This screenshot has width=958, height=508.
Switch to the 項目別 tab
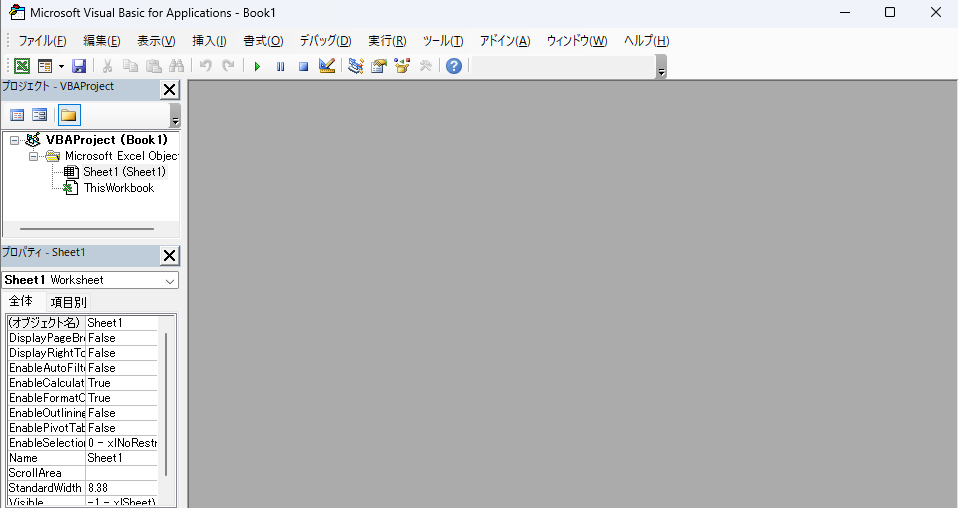tap(68, 302)
